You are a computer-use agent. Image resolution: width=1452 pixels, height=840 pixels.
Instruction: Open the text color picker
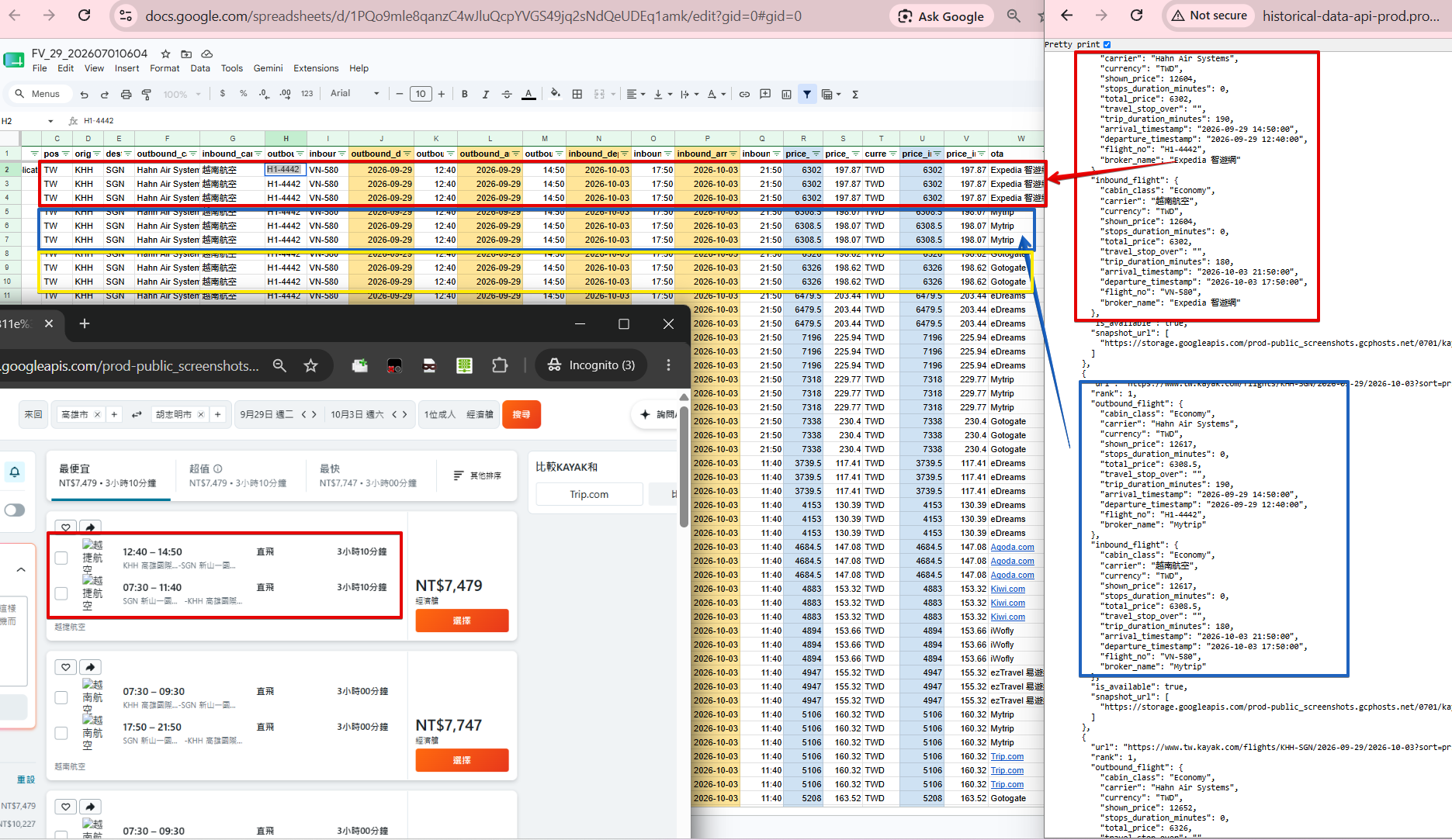tap(528, 95)
